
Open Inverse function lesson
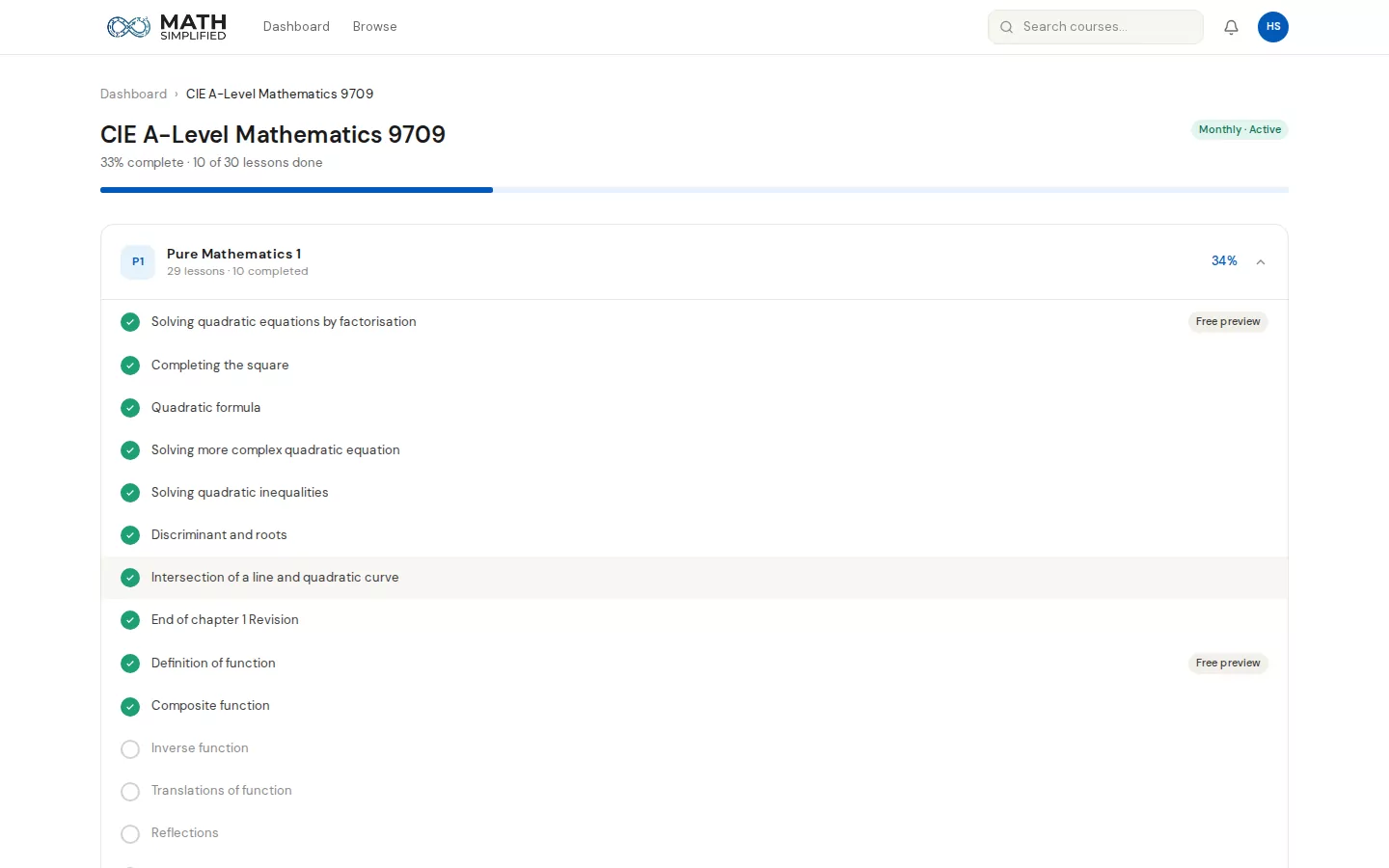click(200, 748)
